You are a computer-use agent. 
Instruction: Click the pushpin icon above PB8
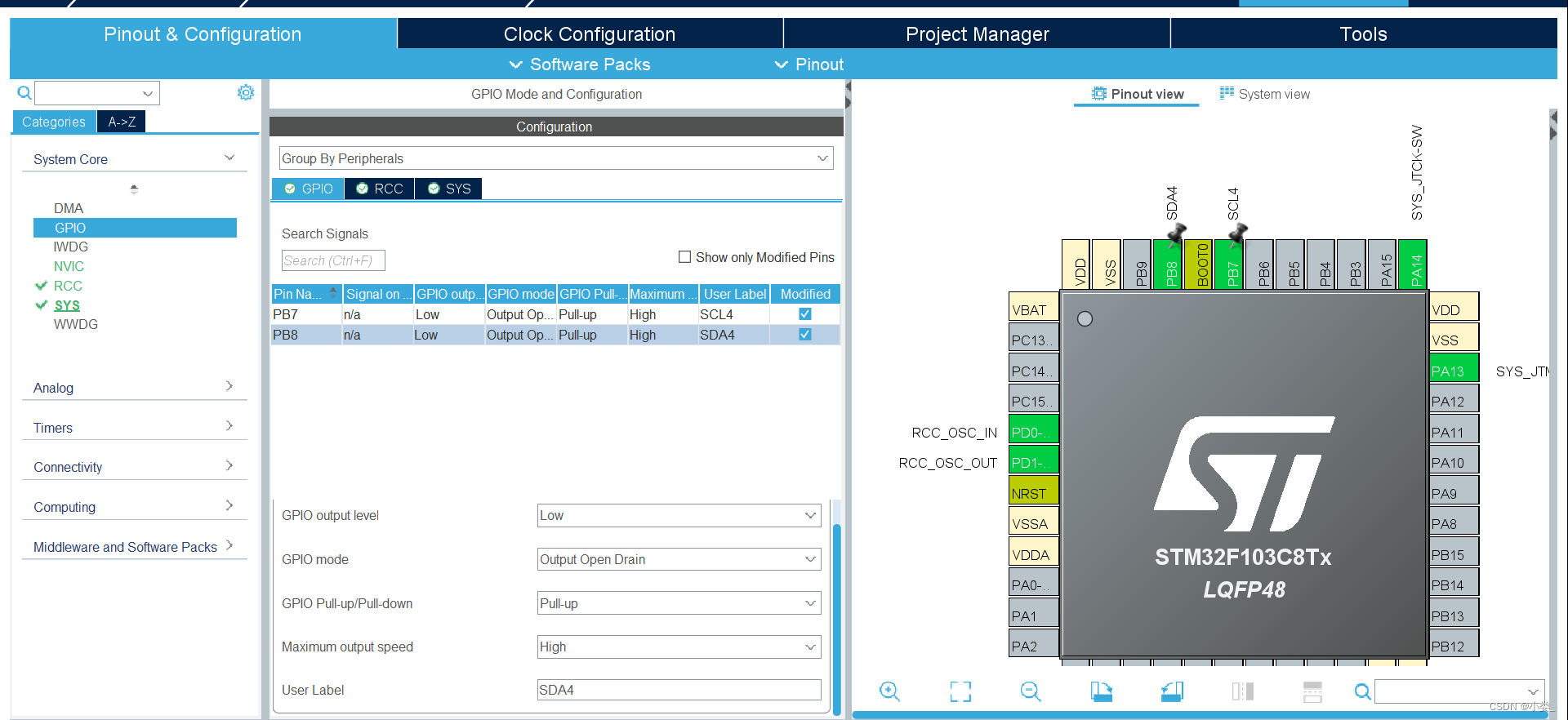click(x=1175, y=234)
